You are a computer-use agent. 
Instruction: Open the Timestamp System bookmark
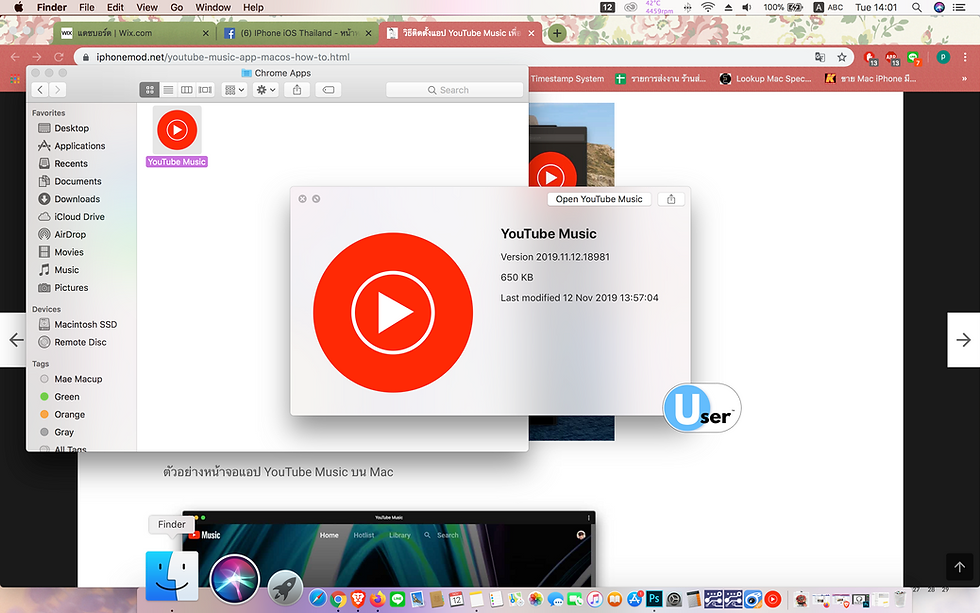tap(567, 79)
